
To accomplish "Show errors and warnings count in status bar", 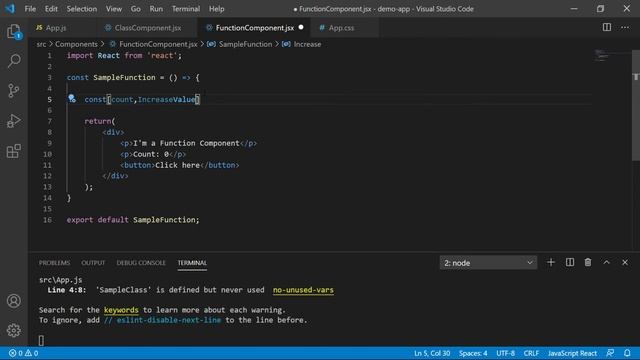I will pos(23,353).
